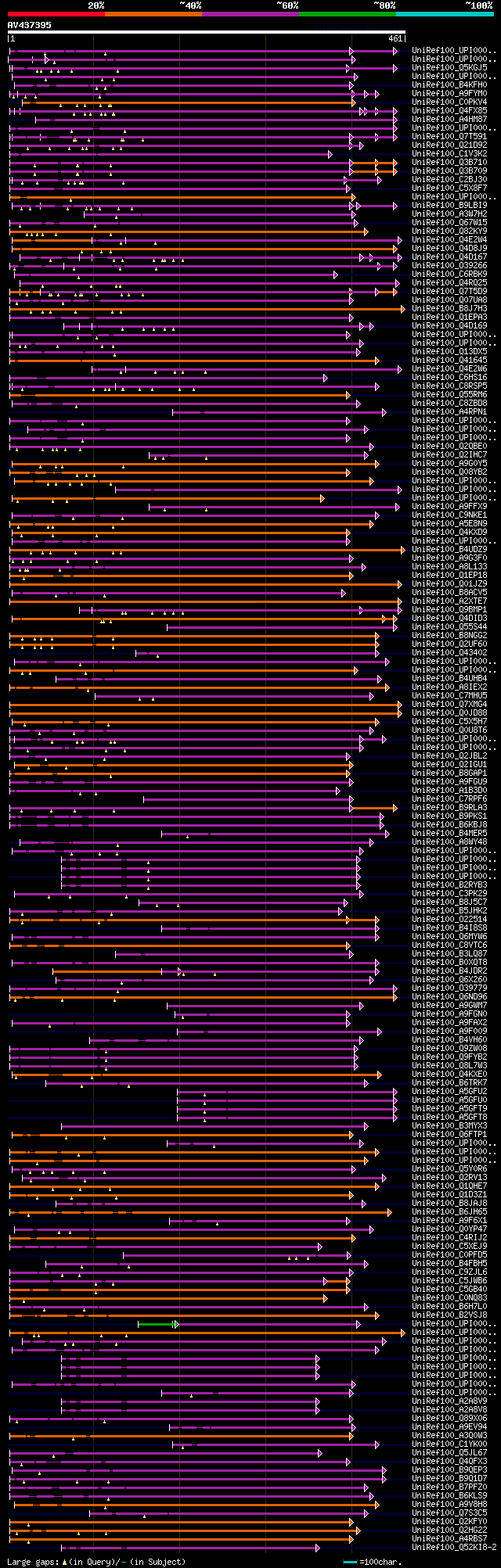Select hit label UniRef100_Q67W15
This screenshot has width=501, height=1568.
click(x=451, y=222)
